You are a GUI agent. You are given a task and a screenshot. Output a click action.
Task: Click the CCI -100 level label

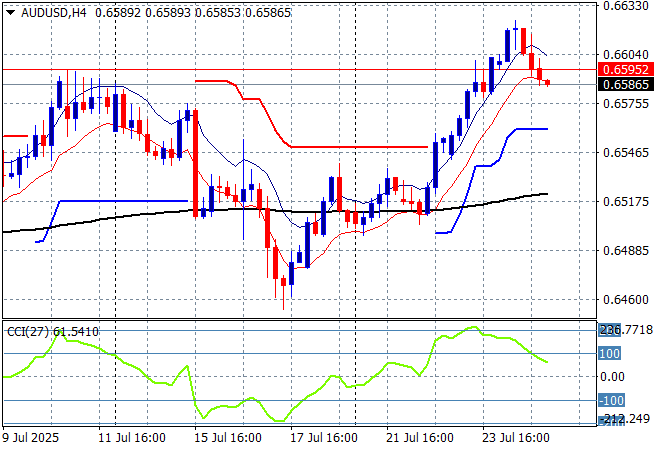(612, 400)
